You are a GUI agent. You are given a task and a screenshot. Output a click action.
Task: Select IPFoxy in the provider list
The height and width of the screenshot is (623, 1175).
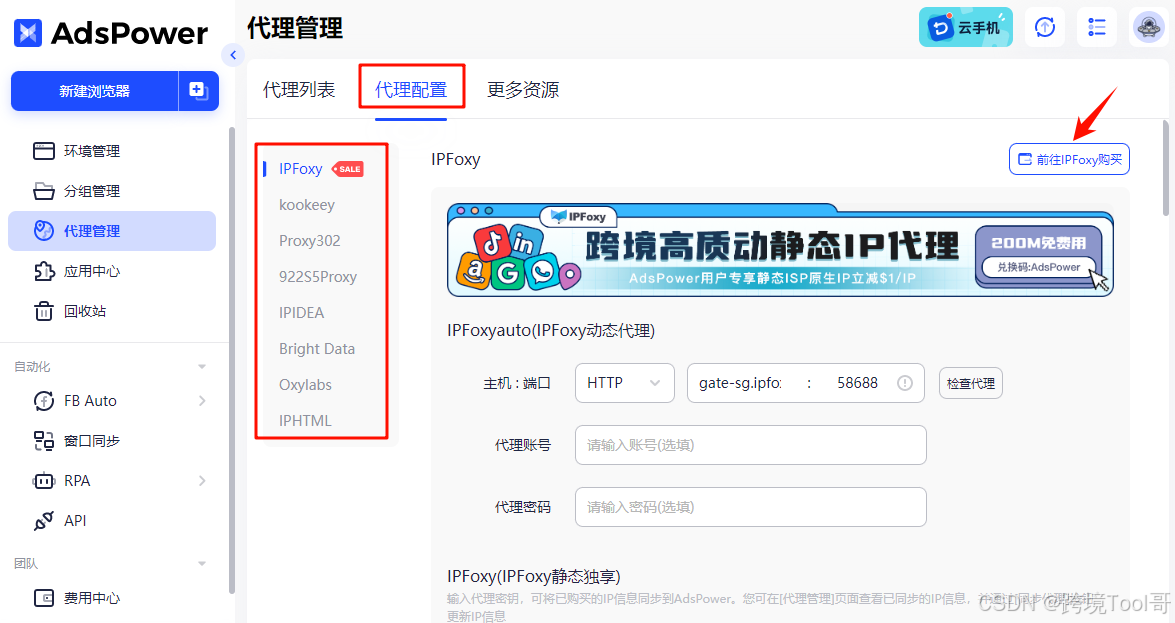point(300,169)
